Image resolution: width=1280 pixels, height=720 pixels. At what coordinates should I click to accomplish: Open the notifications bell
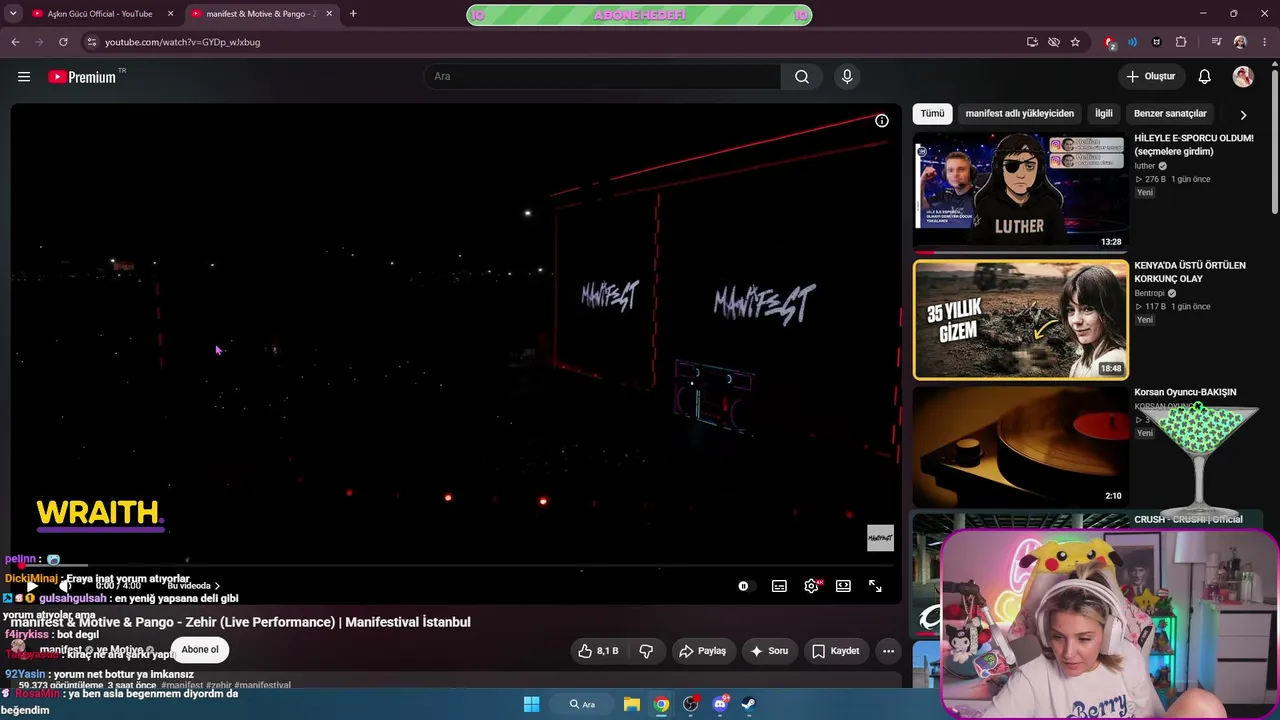click(x=1205, y=77)
